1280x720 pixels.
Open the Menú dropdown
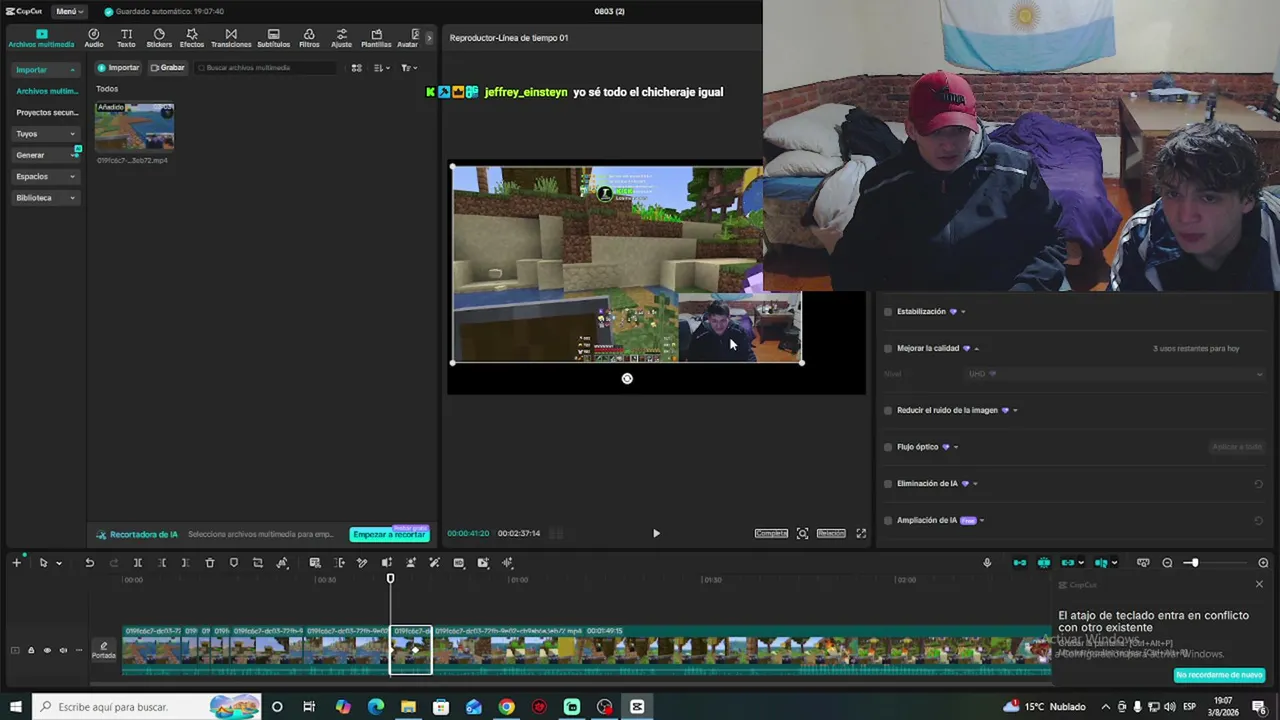click(68, 11)
